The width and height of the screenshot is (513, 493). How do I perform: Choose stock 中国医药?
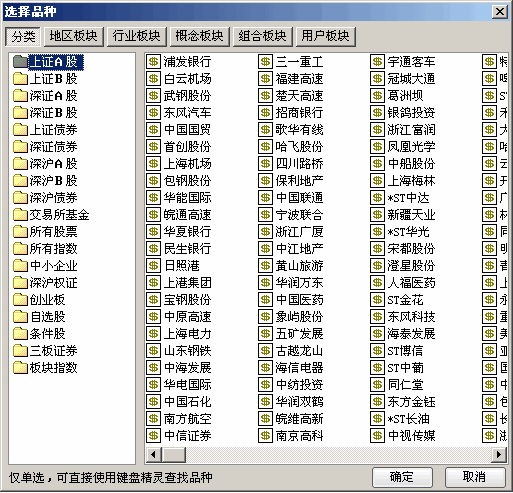pyautogui.click(x=299, y=300)
